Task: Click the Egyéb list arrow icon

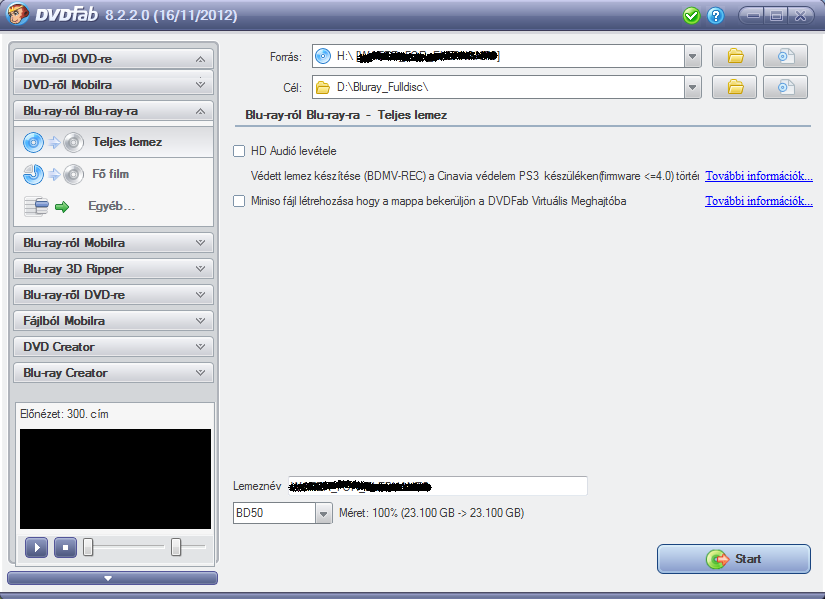Action: click(47, 206)
